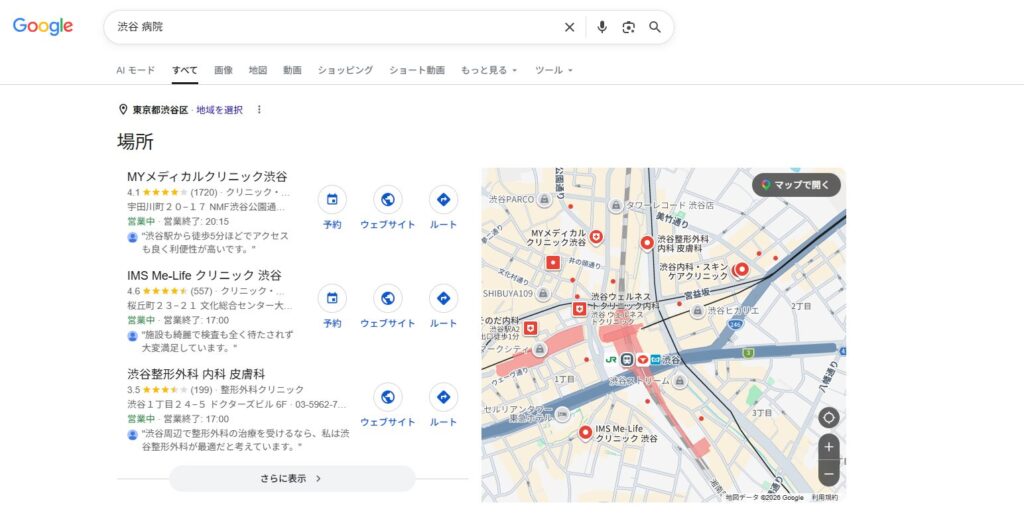Open the MYメディカルクリニック渋谷 listing title

pos(207,176)
